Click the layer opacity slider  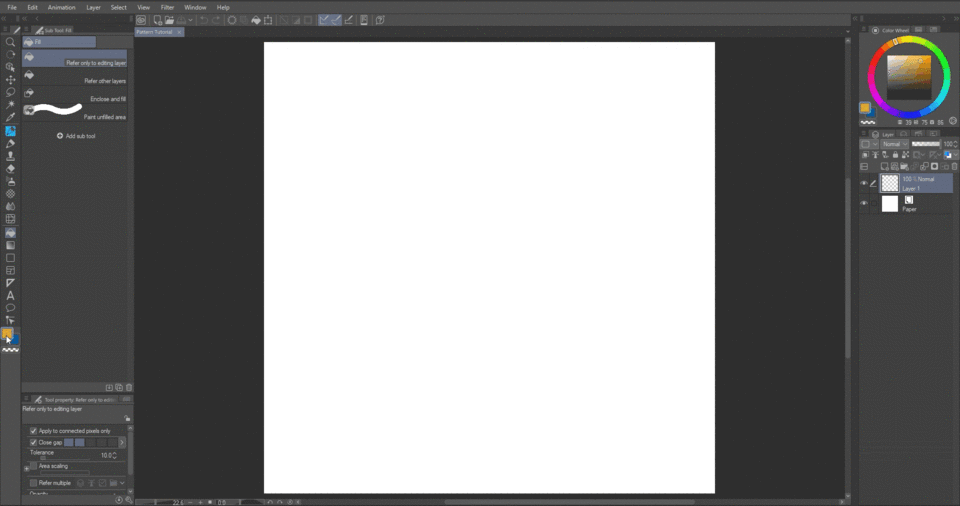click(926, 144)
